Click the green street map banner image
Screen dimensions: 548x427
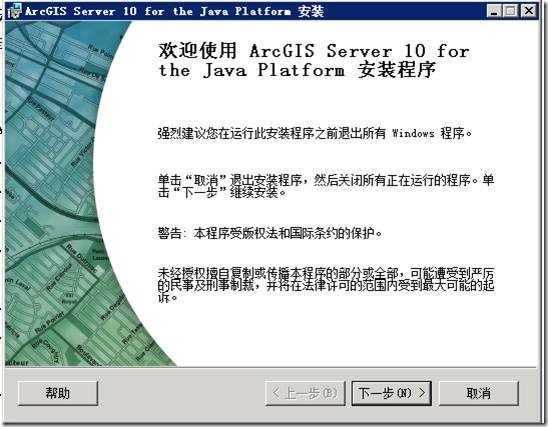[x=70, y=194]
